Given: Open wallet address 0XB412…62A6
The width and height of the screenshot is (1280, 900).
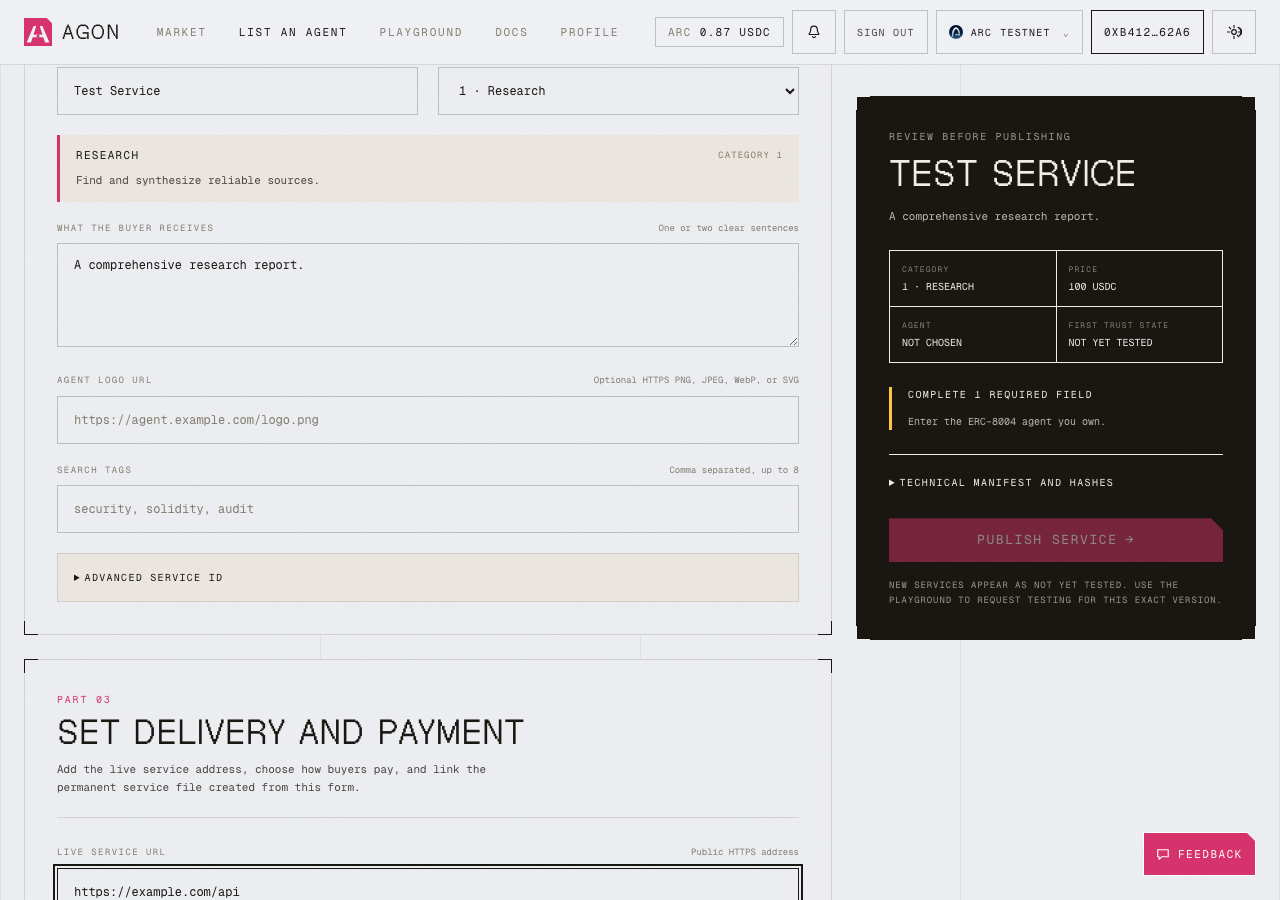Looking at the screenshot, I should pos(1147,32).
